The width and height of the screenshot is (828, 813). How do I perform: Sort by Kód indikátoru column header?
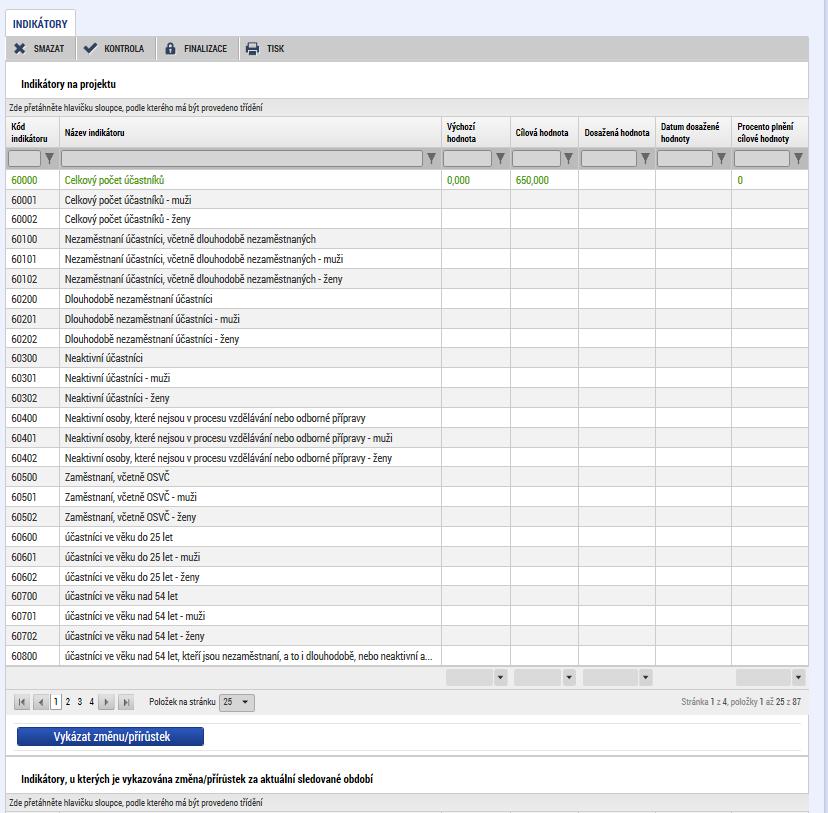(32, 133)
